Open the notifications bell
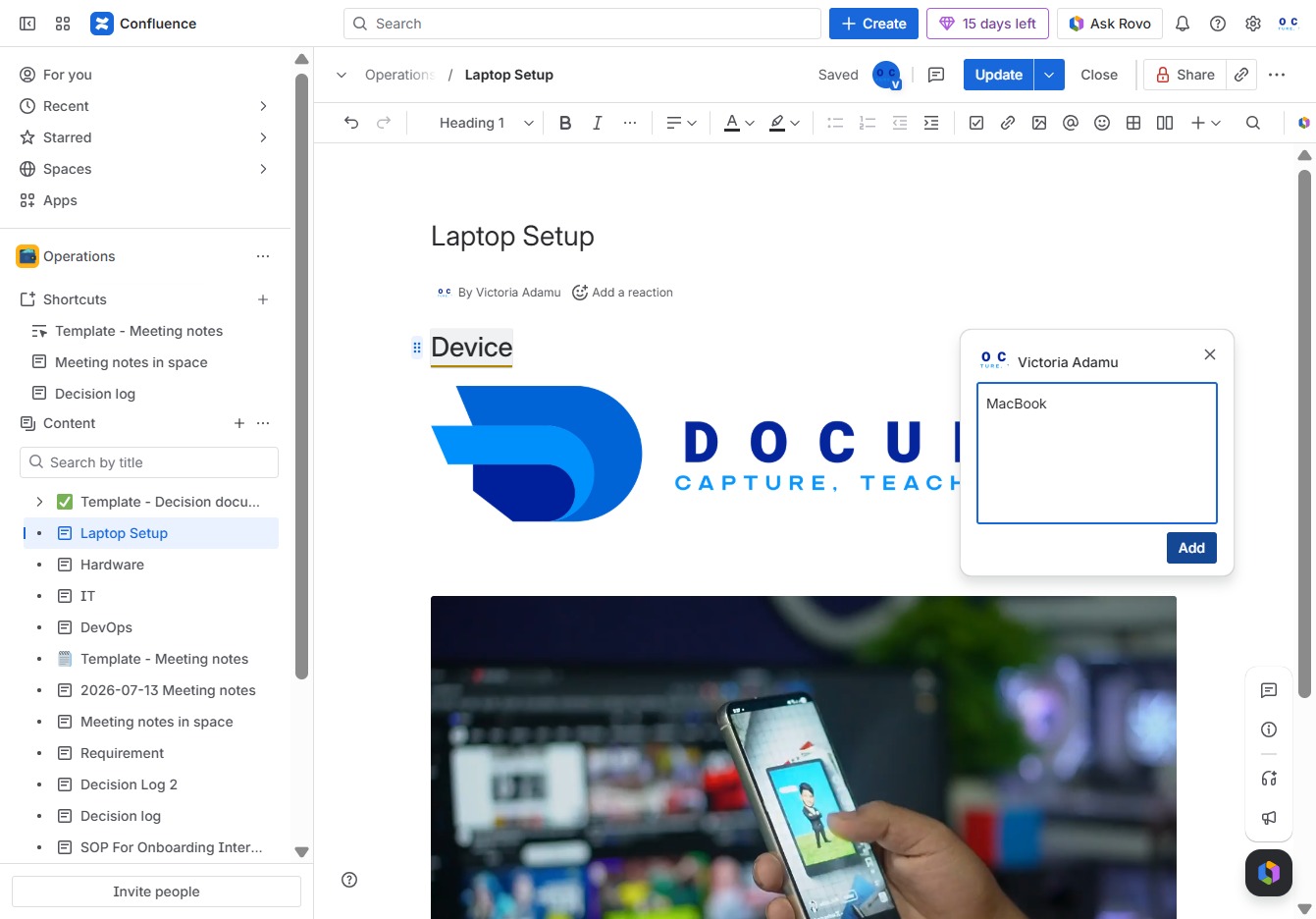The width and height of the screenshot is (1316, 919). click(1183, 24)
